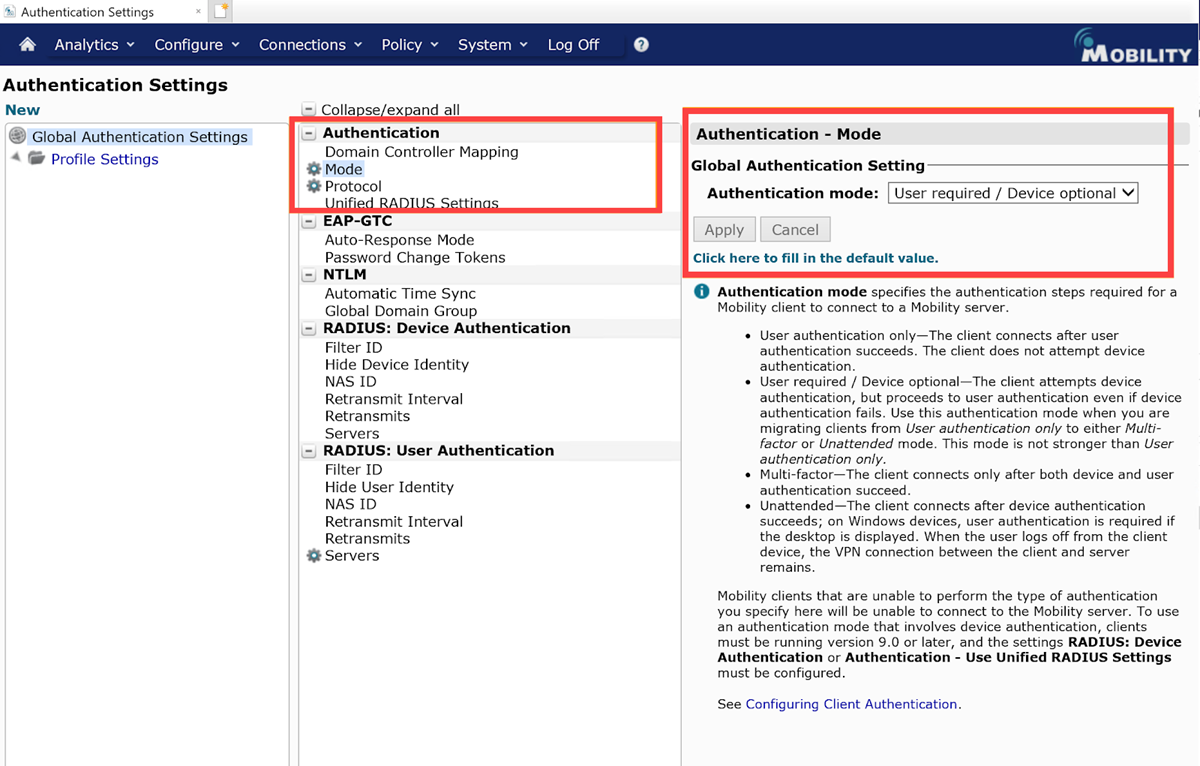Screen dimensions: 1200x766
Task: Click the Global Authentication Settings globe icon
Action: pos(17,137)
